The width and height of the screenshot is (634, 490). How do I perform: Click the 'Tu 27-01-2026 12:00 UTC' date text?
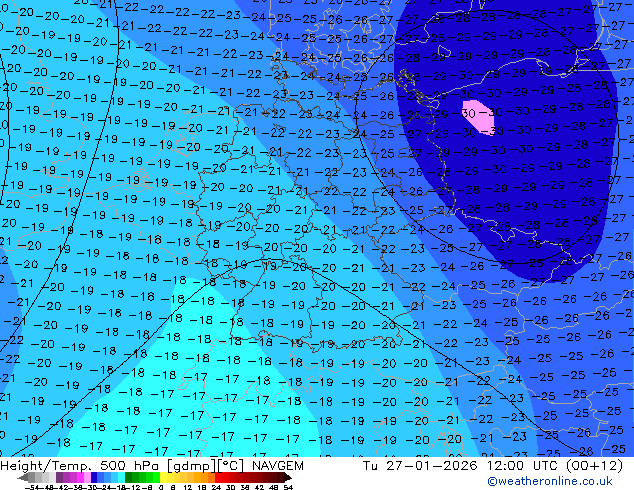click(458, 466)
